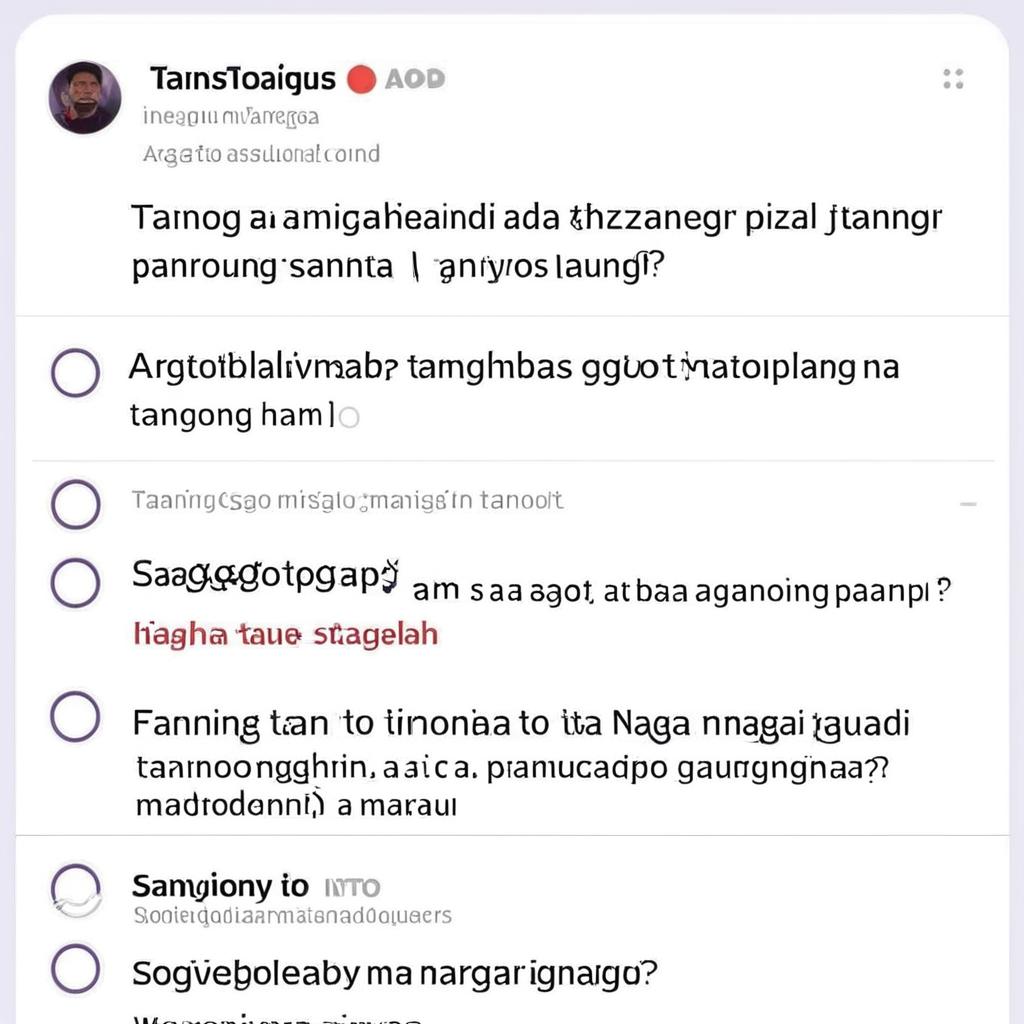Viewport: 1024px width, 1024px height.
Task: Click the 'Argato assuonal coind' subtitle line
Action: pos(261,155)
